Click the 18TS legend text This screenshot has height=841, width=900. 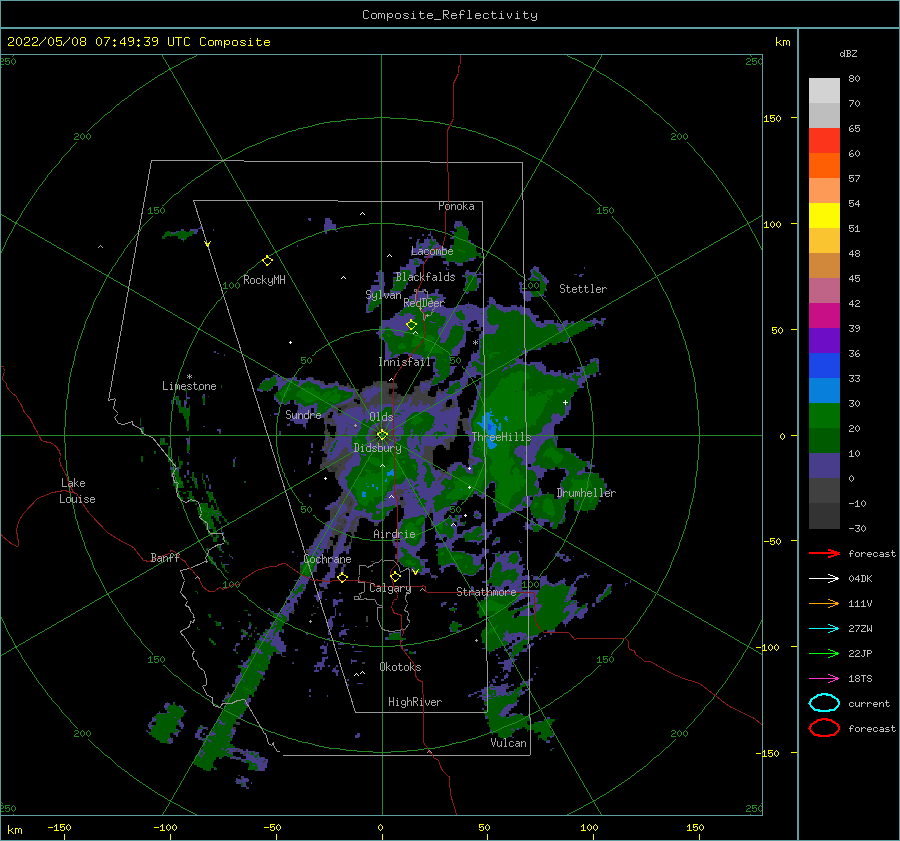pos(860,679)
